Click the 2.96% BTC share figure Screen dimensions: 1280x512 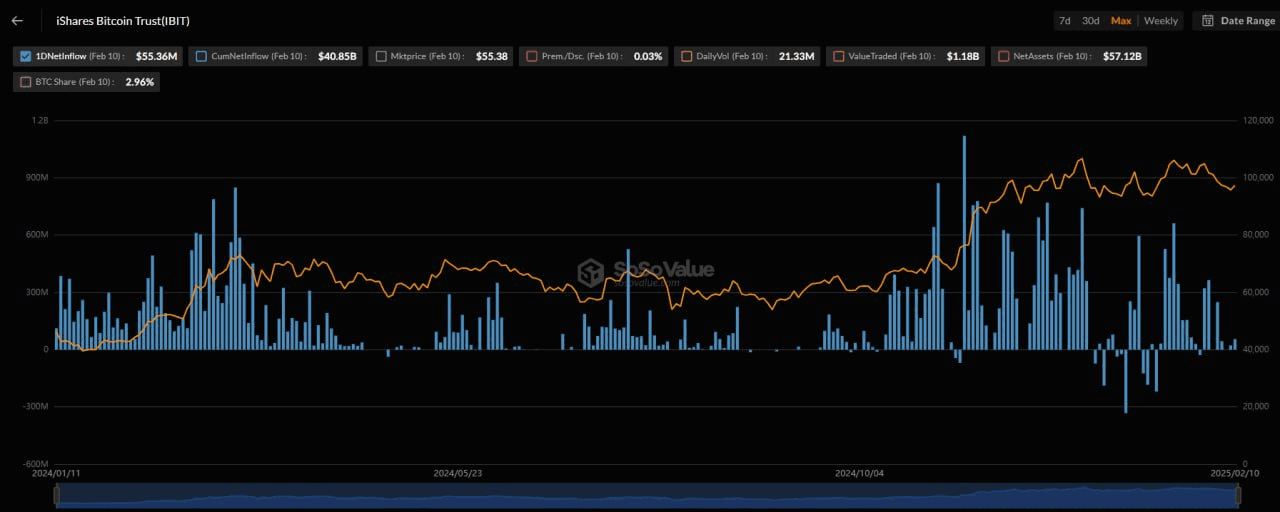[140, 82]
